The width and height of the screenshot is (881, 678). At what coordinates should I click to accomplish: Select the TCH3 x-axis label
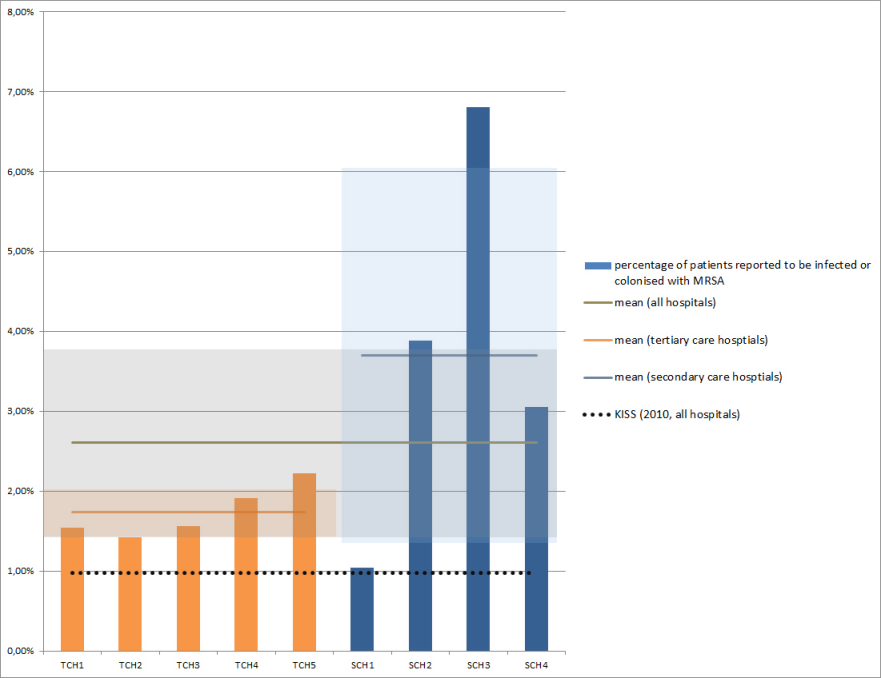tap(188, 664)
